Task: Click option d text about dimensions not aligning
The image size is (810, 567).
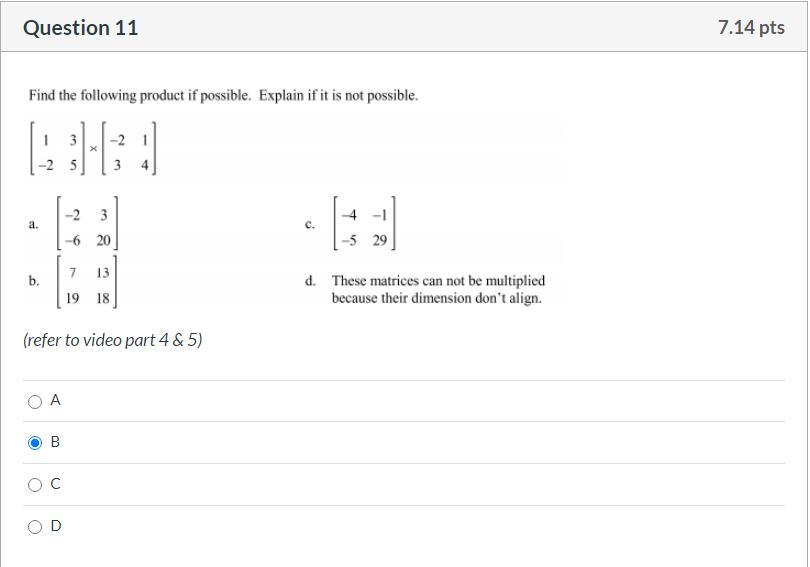Action: coord(438,289)
